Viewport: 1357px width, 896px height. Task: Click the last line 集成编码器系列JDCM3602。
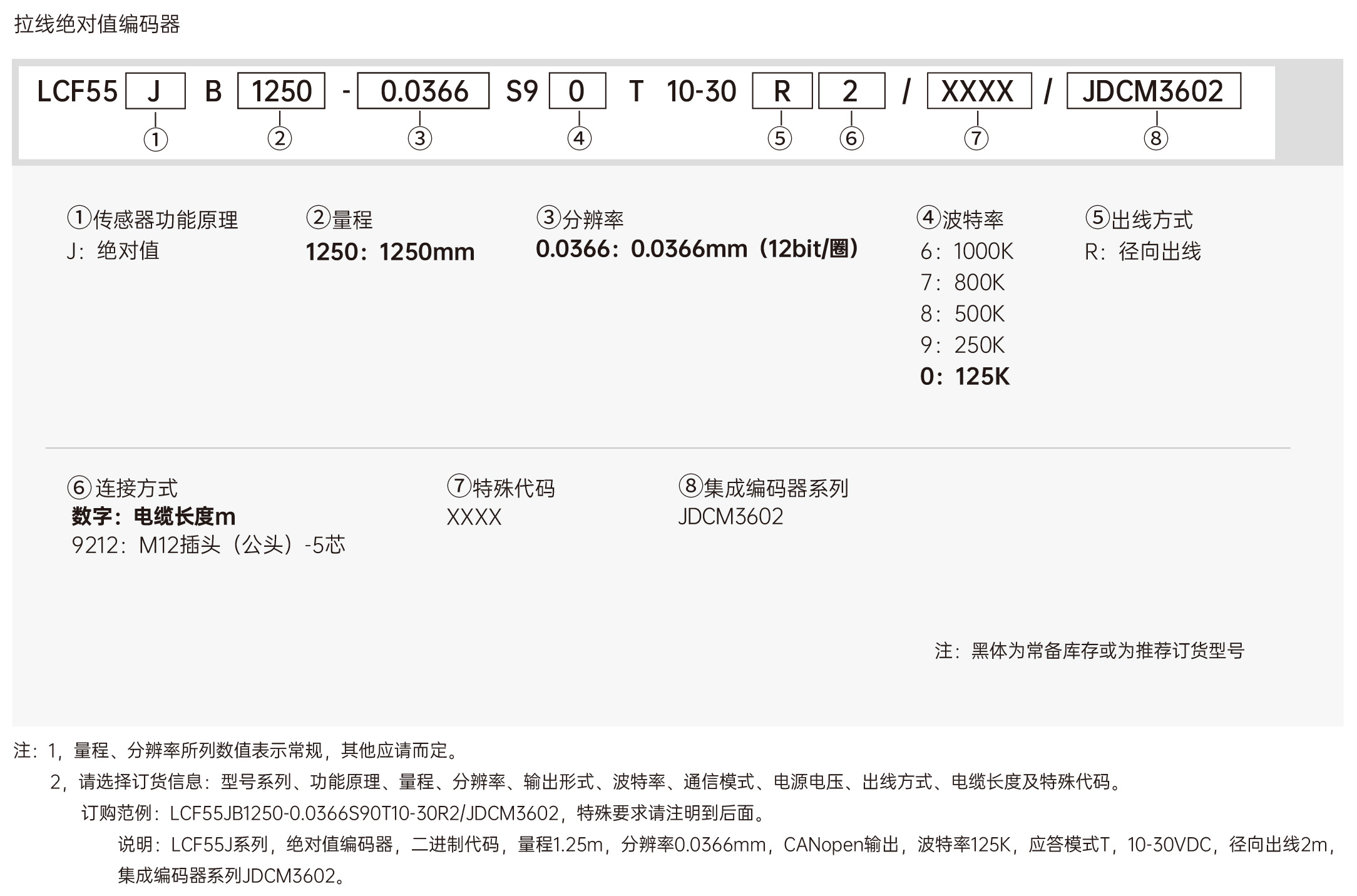click(232, 875)
